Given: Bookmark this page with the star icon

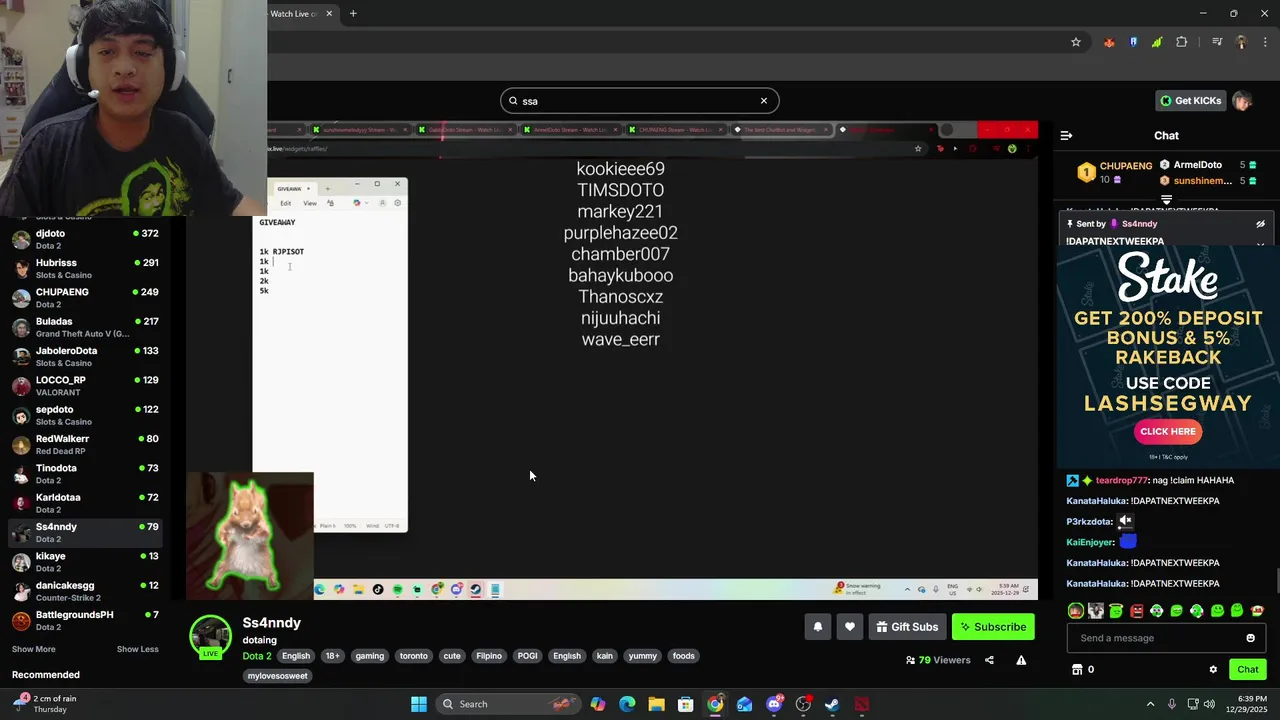Looking at the screenshot, I should 1076,42.
